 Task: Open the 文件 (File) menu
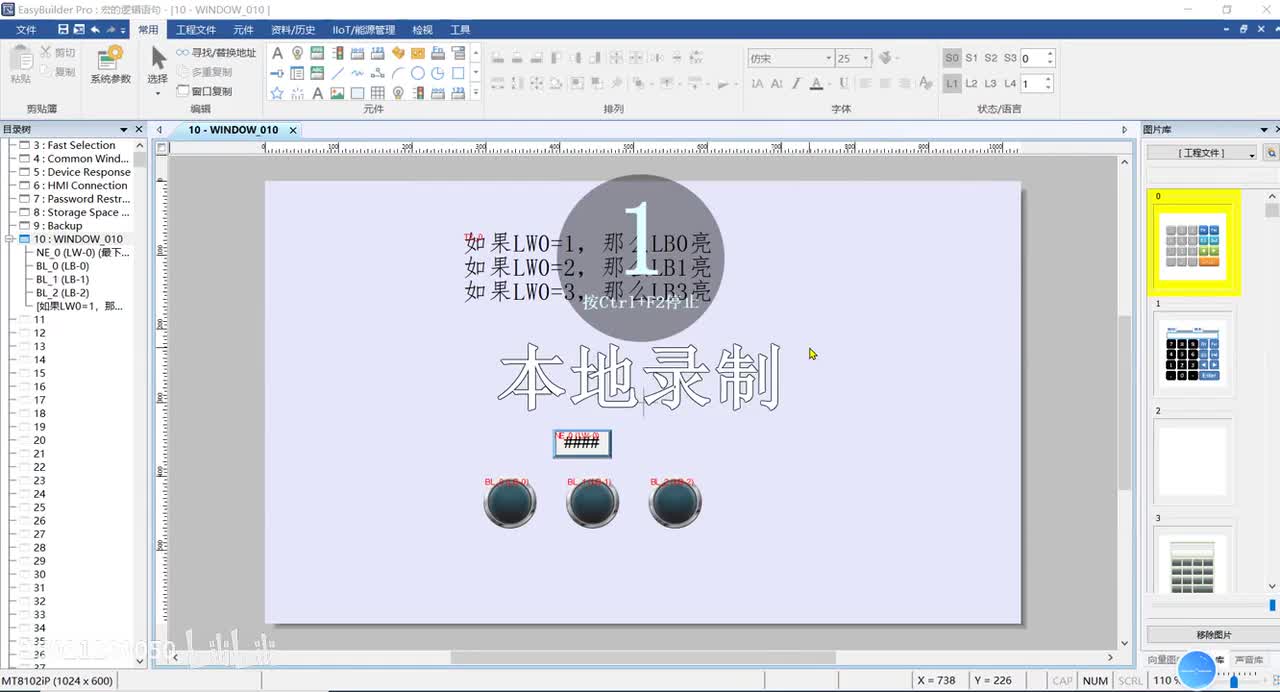point(26,30)
